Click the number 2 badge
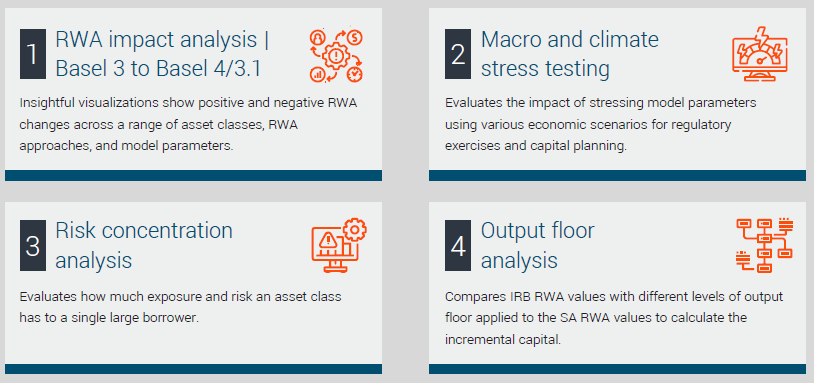The width and height of the screenshot is (814, 383). (x=458, y=54)
